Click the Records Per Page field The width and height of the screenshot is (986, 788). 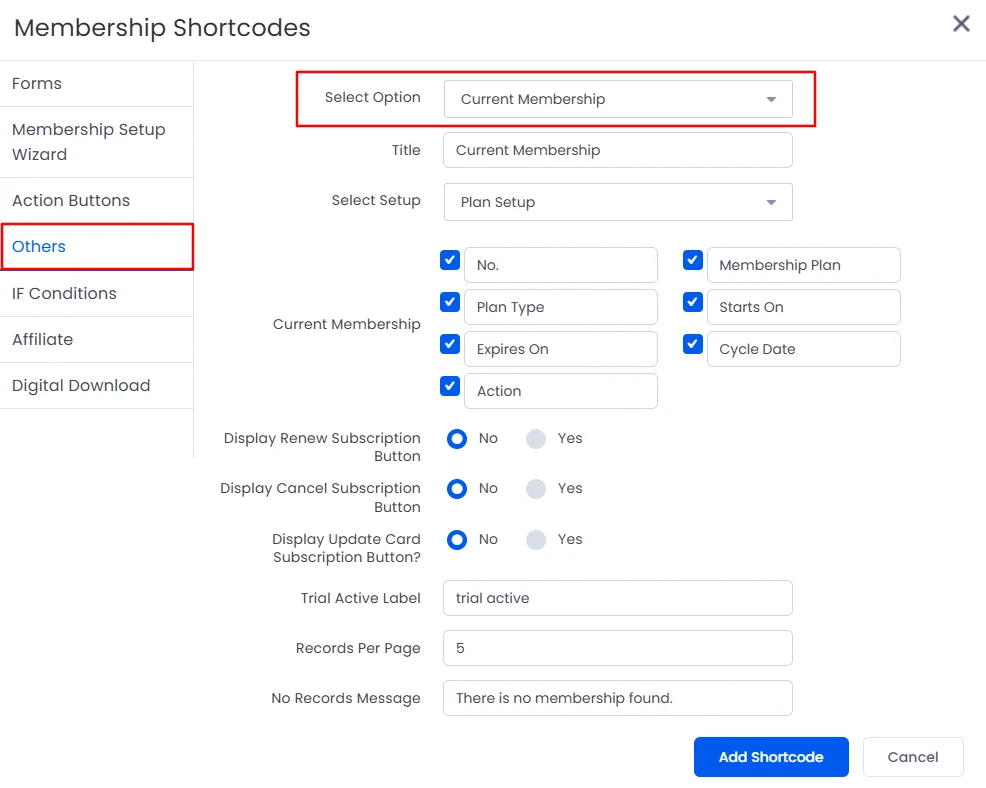[x=618, y=648]
